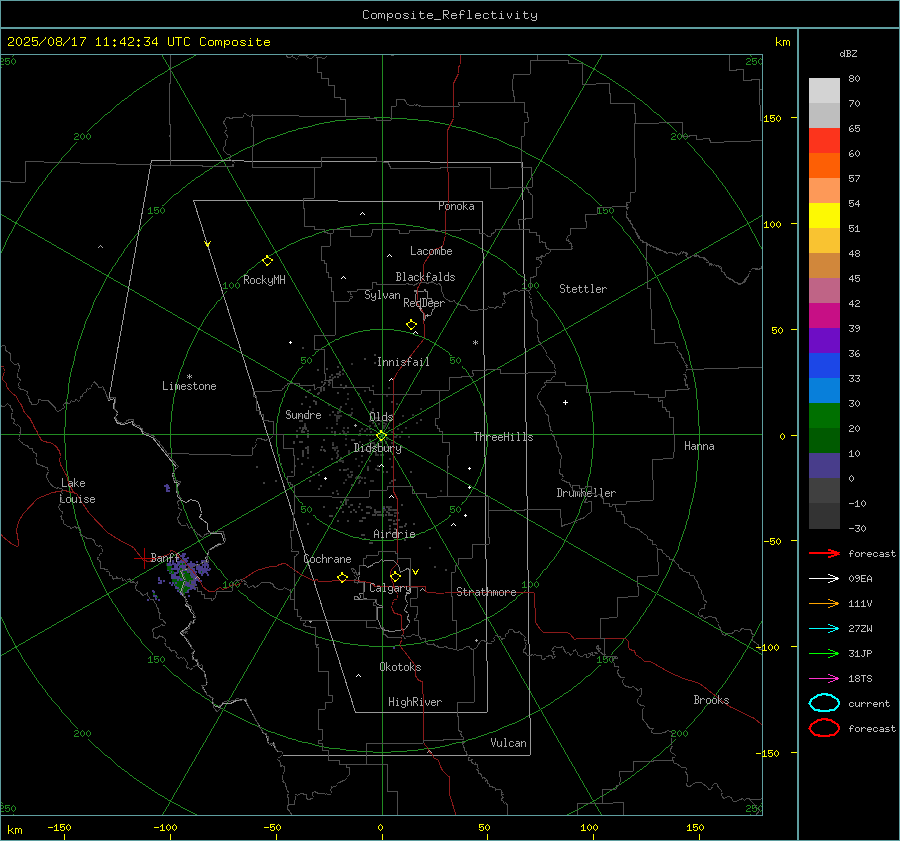Screen dimensions: 900x841
Task: Click the Ponoka label
Action: click(456, 206)
